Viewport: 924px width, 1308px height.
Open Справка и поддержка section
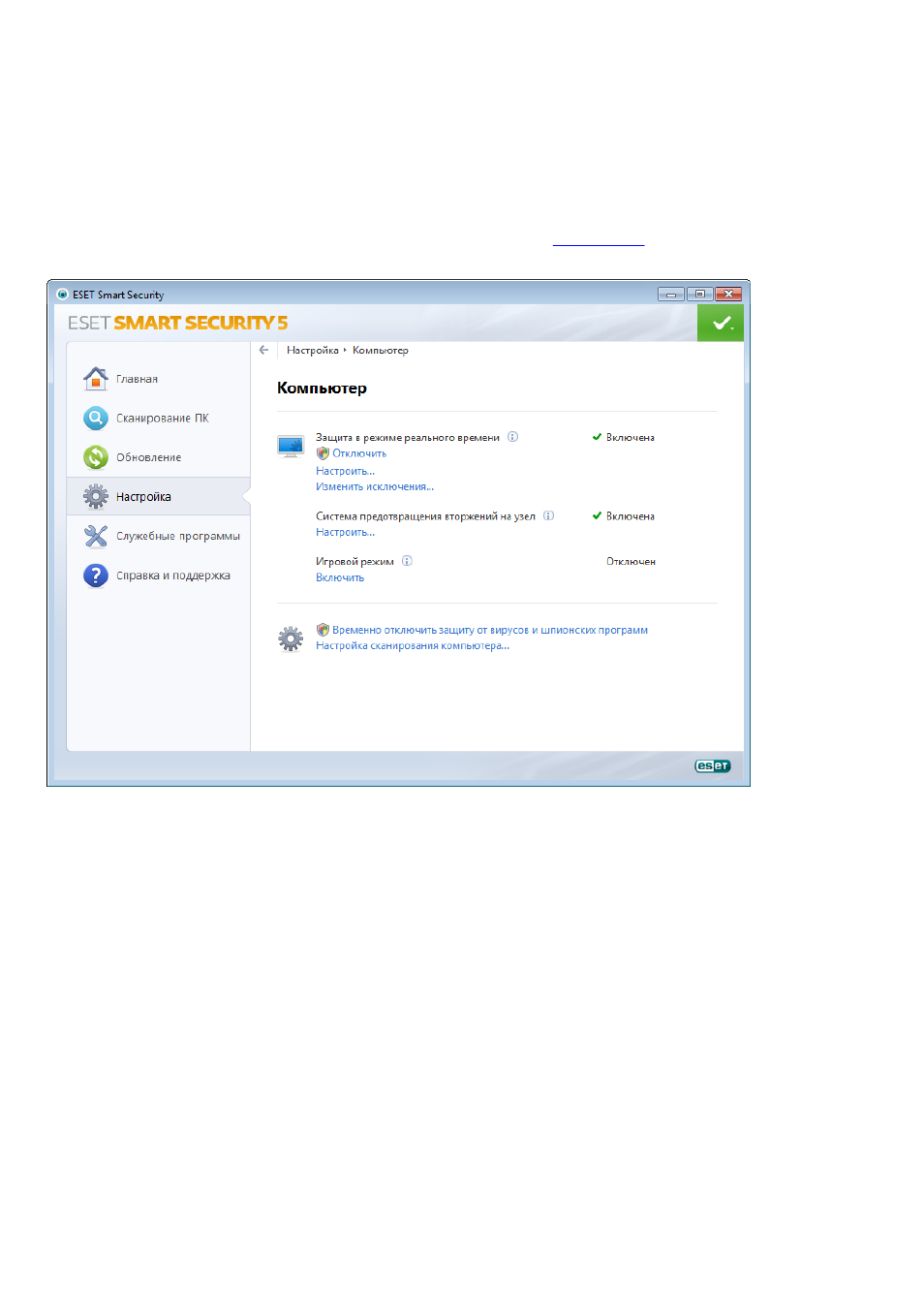point(173,576)
